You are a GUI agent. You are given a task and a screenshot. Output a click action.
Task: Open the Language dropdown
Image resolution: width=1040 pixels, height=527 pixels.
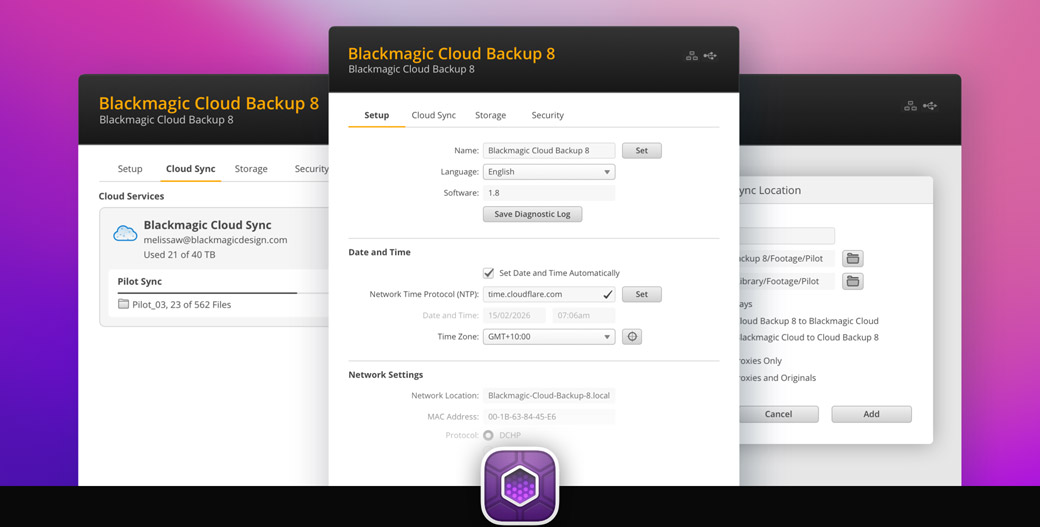[549, 172]
